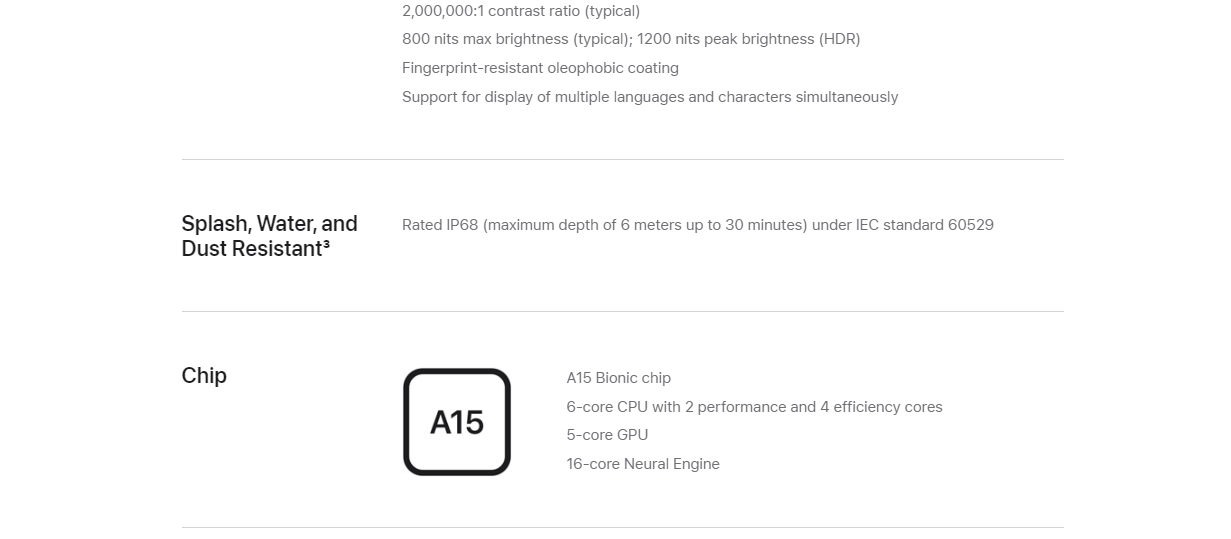This screenshot has height=539, width=1231.
Task: Open footnote 3 next to Dust Resistant
Action: [326, 243]
